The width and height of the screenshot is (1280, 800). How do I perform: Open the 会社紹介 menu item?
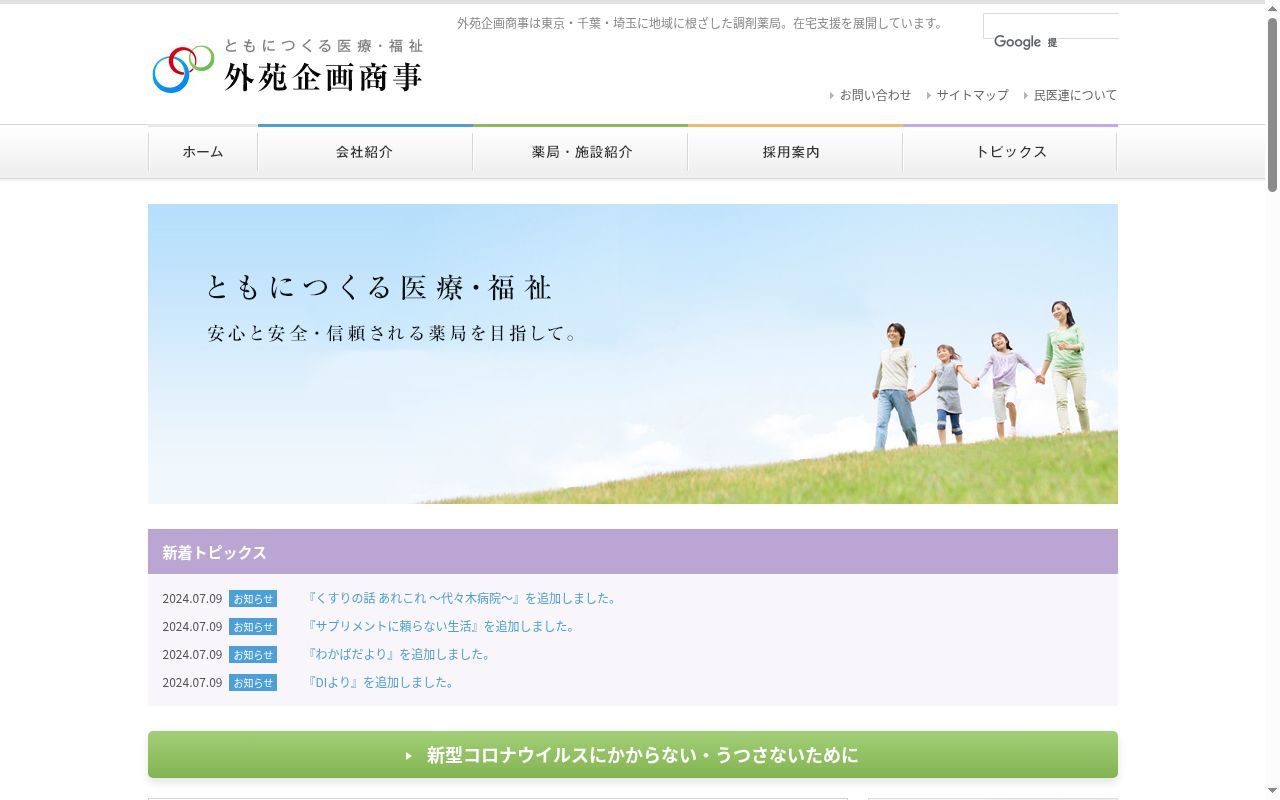tap(365, 152)
